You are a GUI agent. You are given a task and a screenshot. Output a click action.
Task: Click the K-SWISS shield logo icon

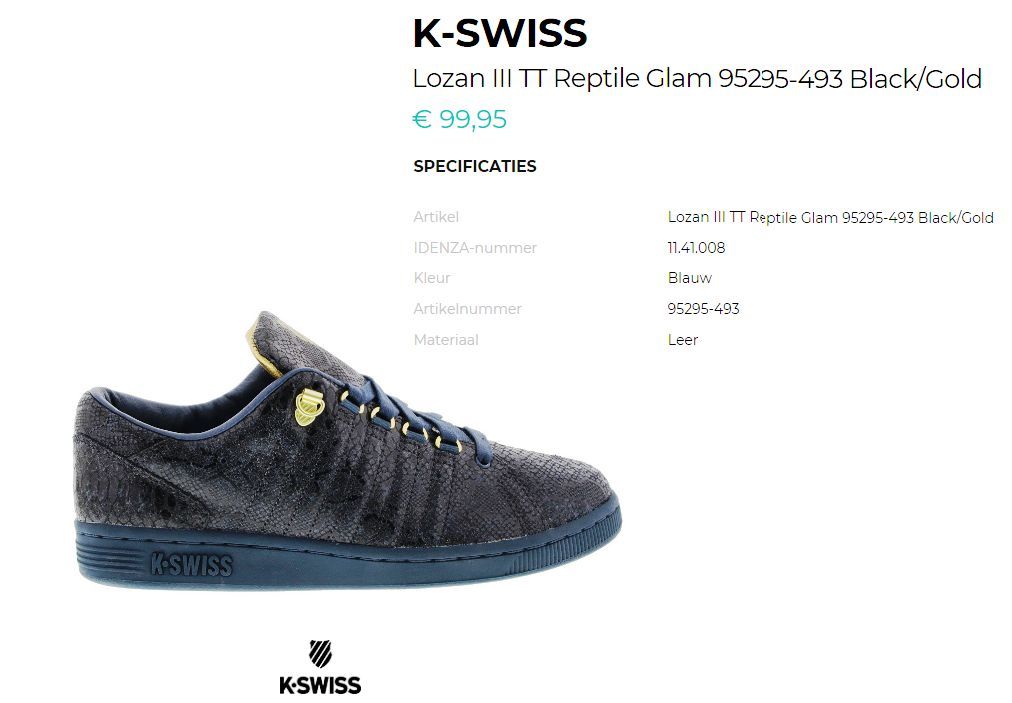tap(320, 653)
